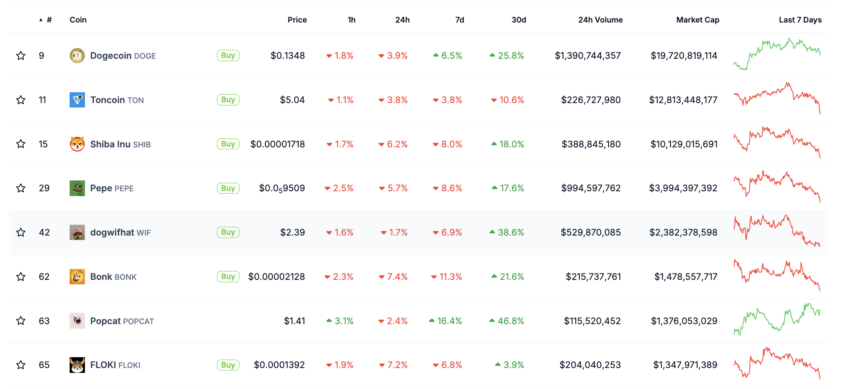This screenshot has width=850, height=389.
Task: Open the Bonk BONK coin page
Action: 113,277
